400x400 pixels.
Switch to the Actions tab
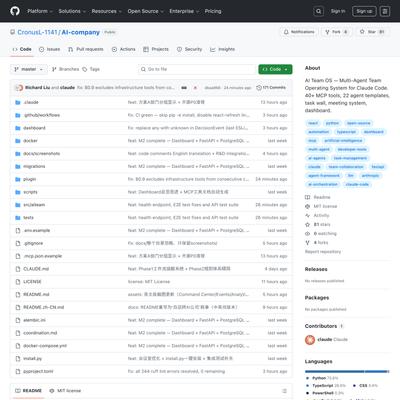[124, 49]
